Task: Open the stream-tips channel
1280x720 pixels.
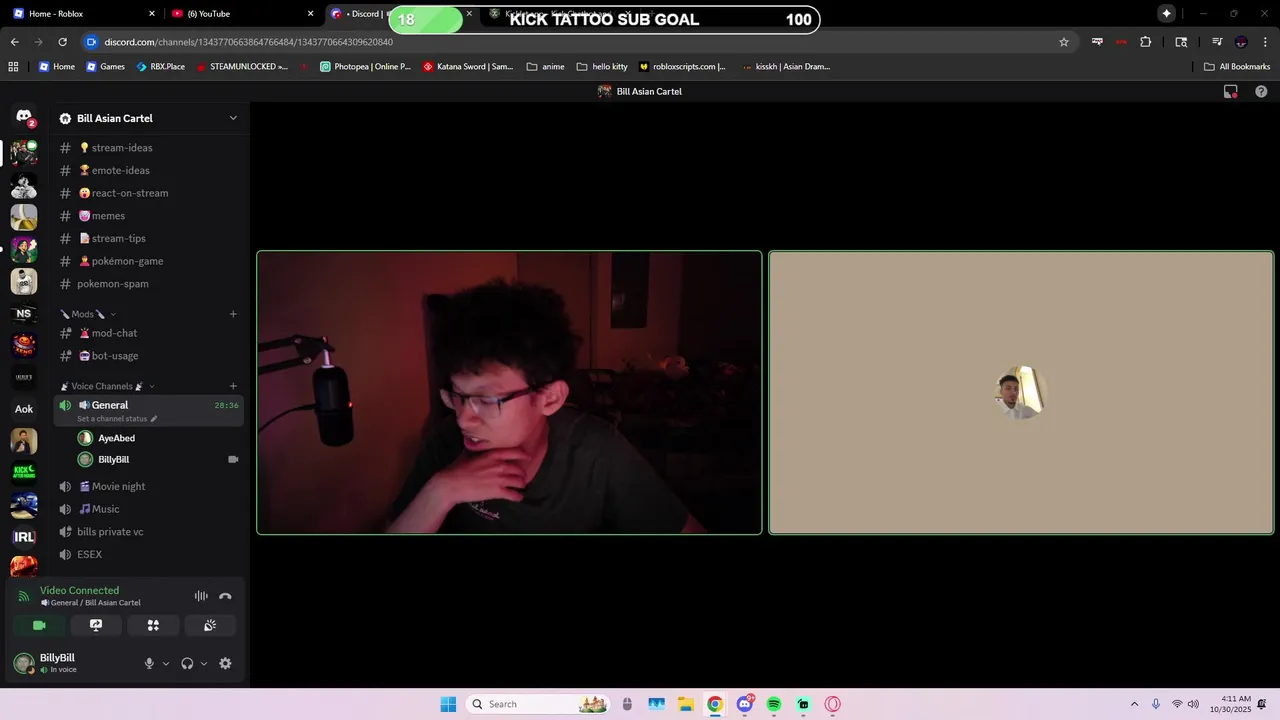Action: pyautogui.click(x=149, y=238)
